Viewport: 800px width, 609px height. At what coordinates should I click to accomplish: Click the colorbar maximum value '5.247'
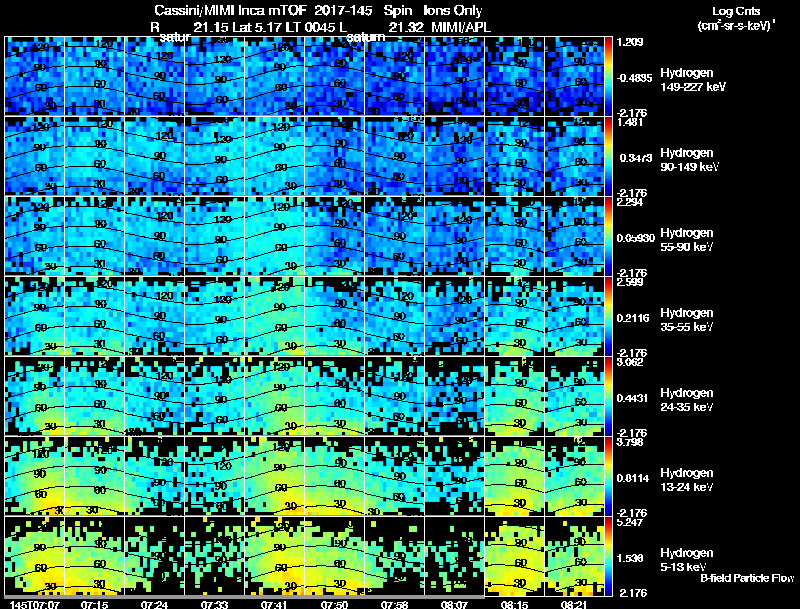(x=630, y=522)
